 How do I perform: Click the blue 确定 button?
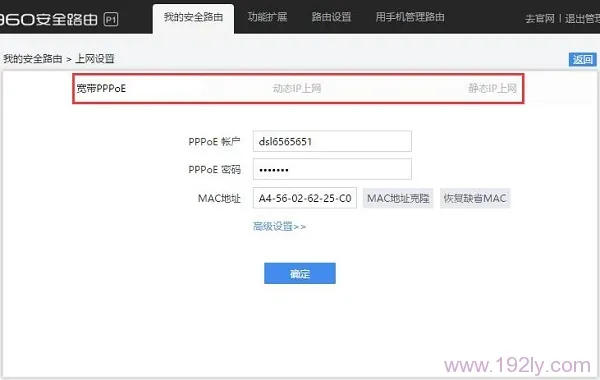300,273
